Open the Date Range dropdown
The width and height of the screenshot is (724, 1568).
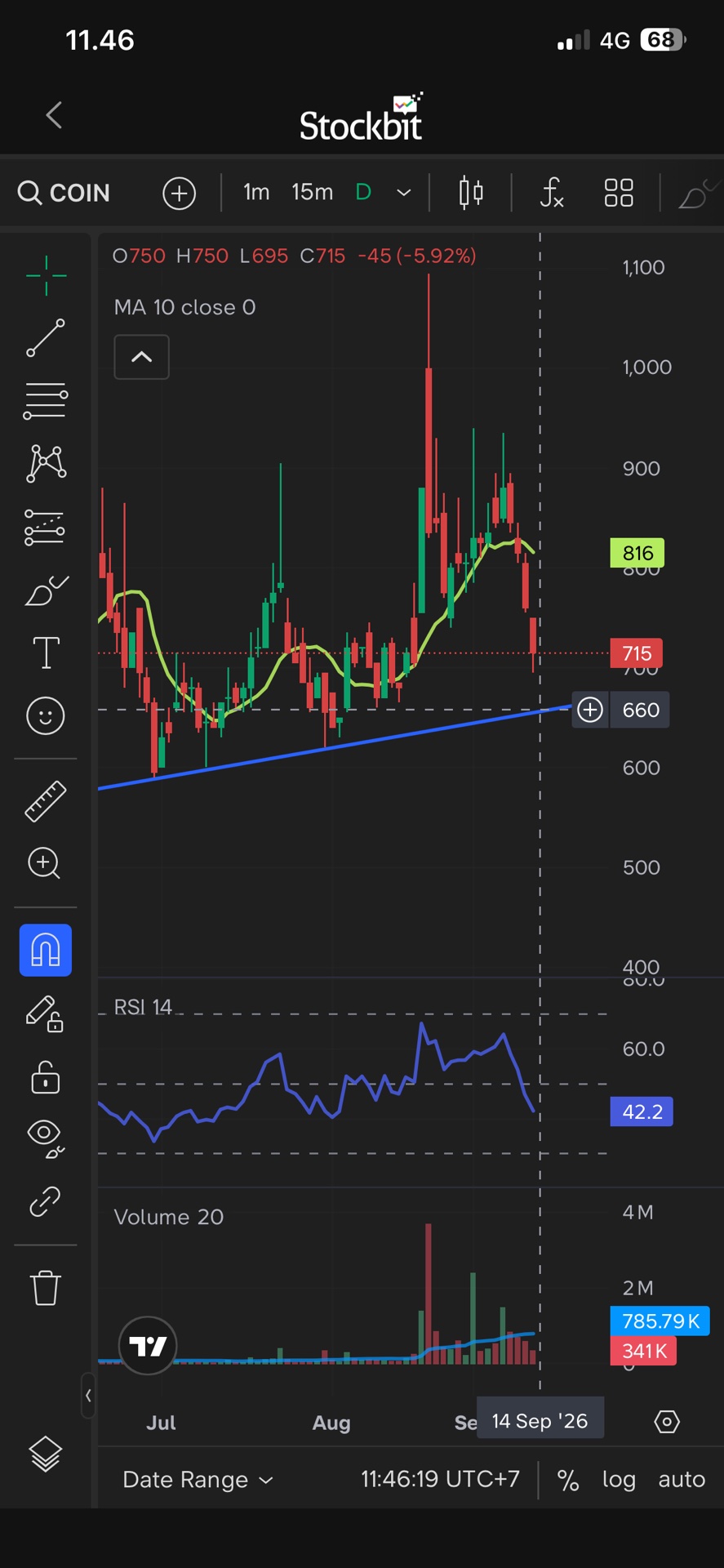pyautogui.click(x=198, y=1480)
